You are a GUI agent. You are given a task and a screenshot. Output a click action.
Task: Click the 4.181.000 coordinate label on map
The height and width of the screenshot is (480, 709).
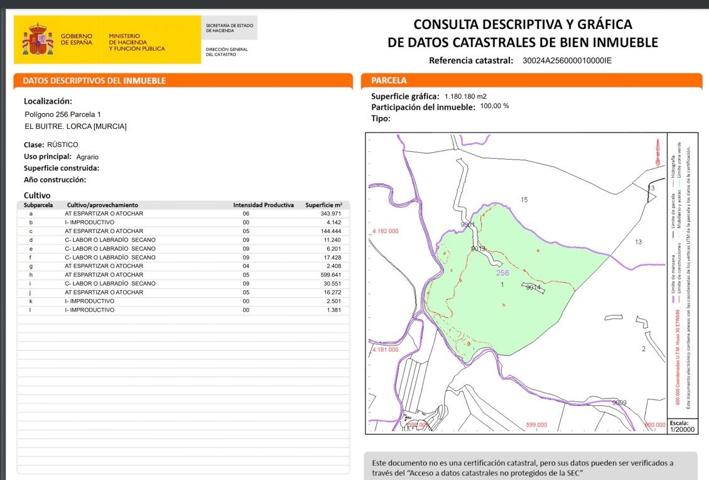385,349
